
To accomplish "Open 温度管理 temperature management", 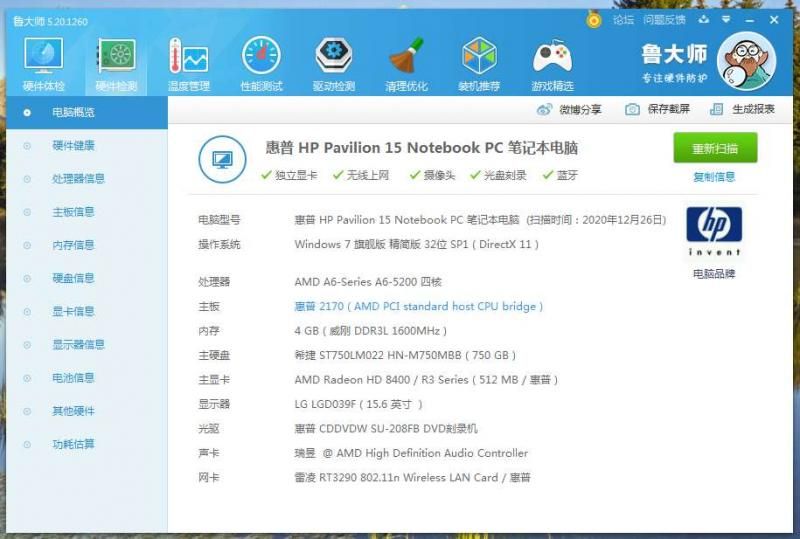I will (x=189, y=64).
